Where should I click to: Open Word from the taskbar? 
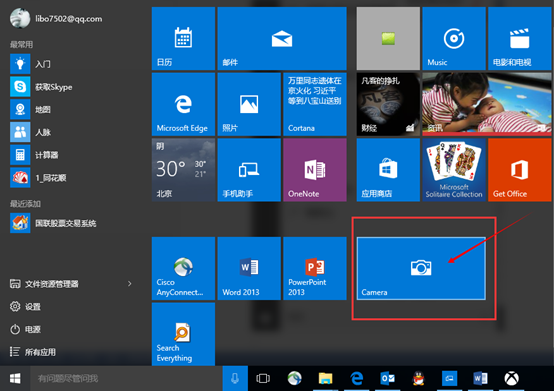click(x=481, y=378)
